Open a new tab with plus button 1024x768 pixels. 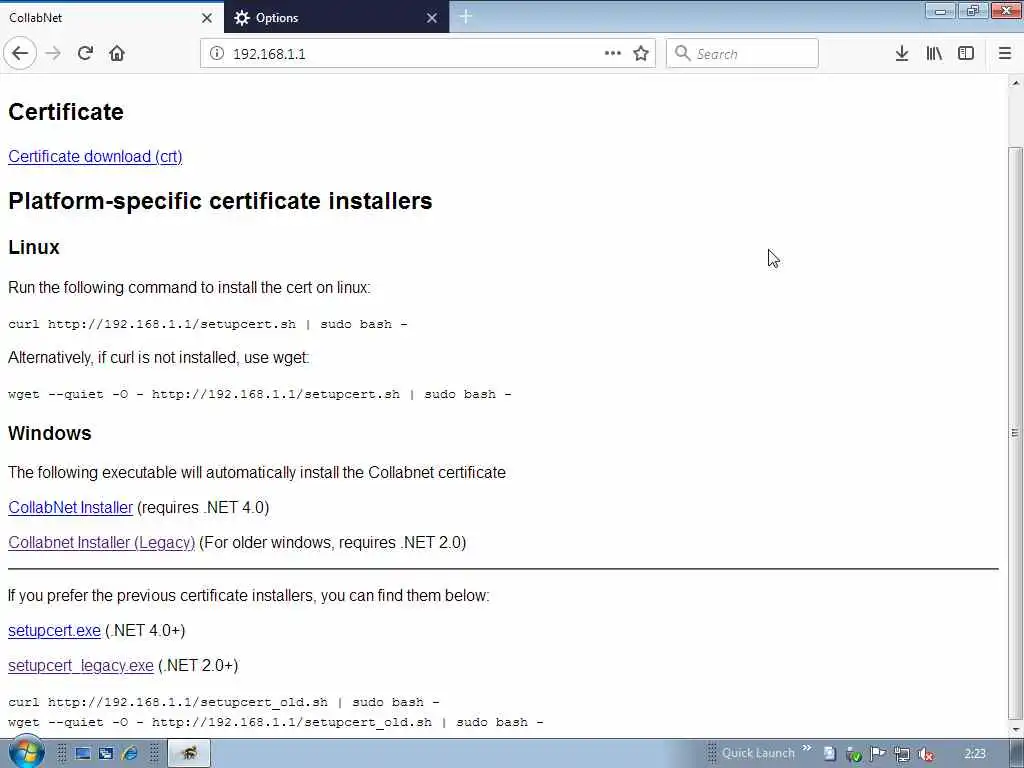[466, 17]
